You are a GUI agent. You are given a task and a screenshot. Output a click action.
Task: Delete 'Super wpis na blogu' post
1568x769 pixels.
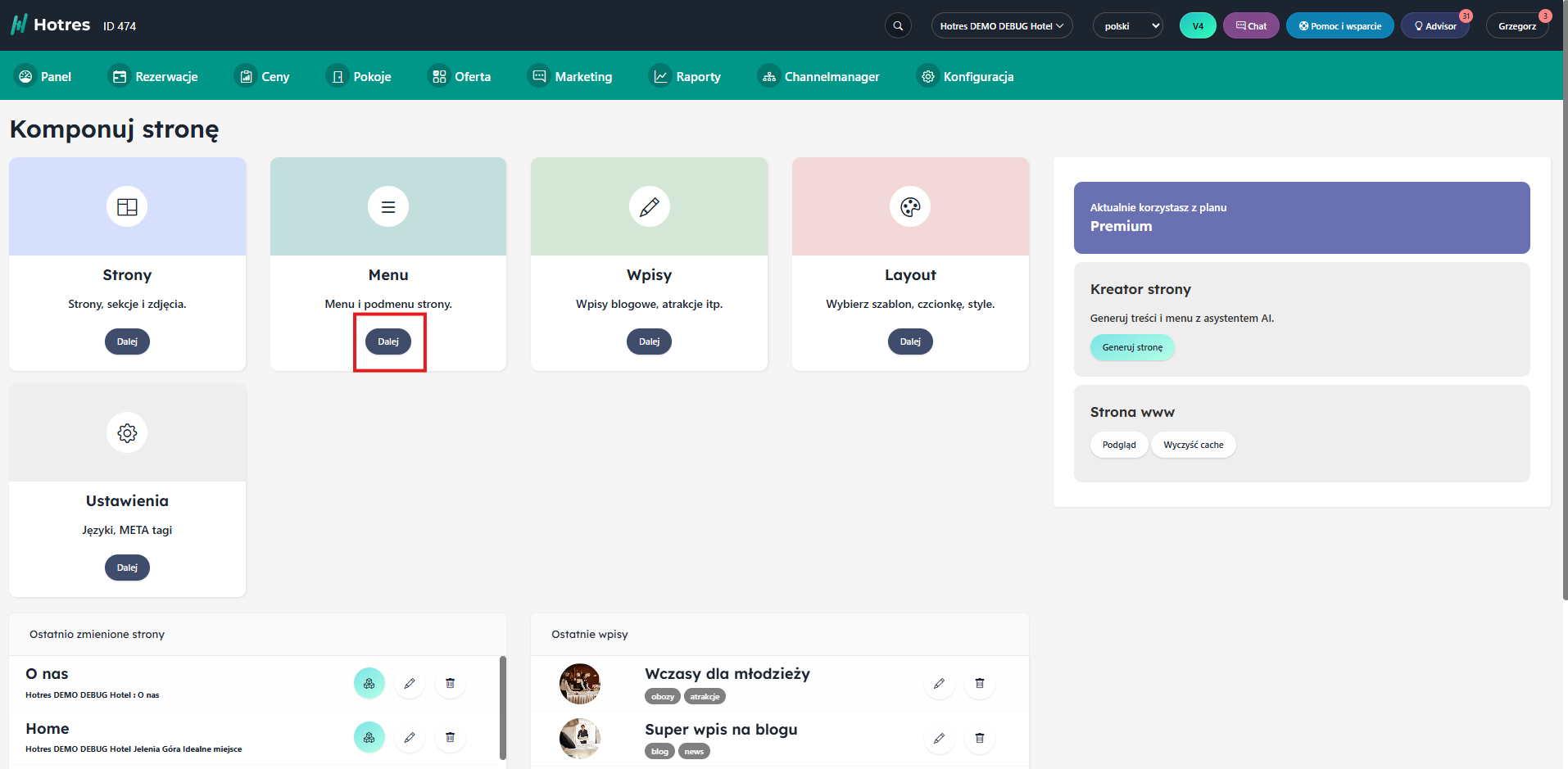pyautogui.click(x=979, y=738)
